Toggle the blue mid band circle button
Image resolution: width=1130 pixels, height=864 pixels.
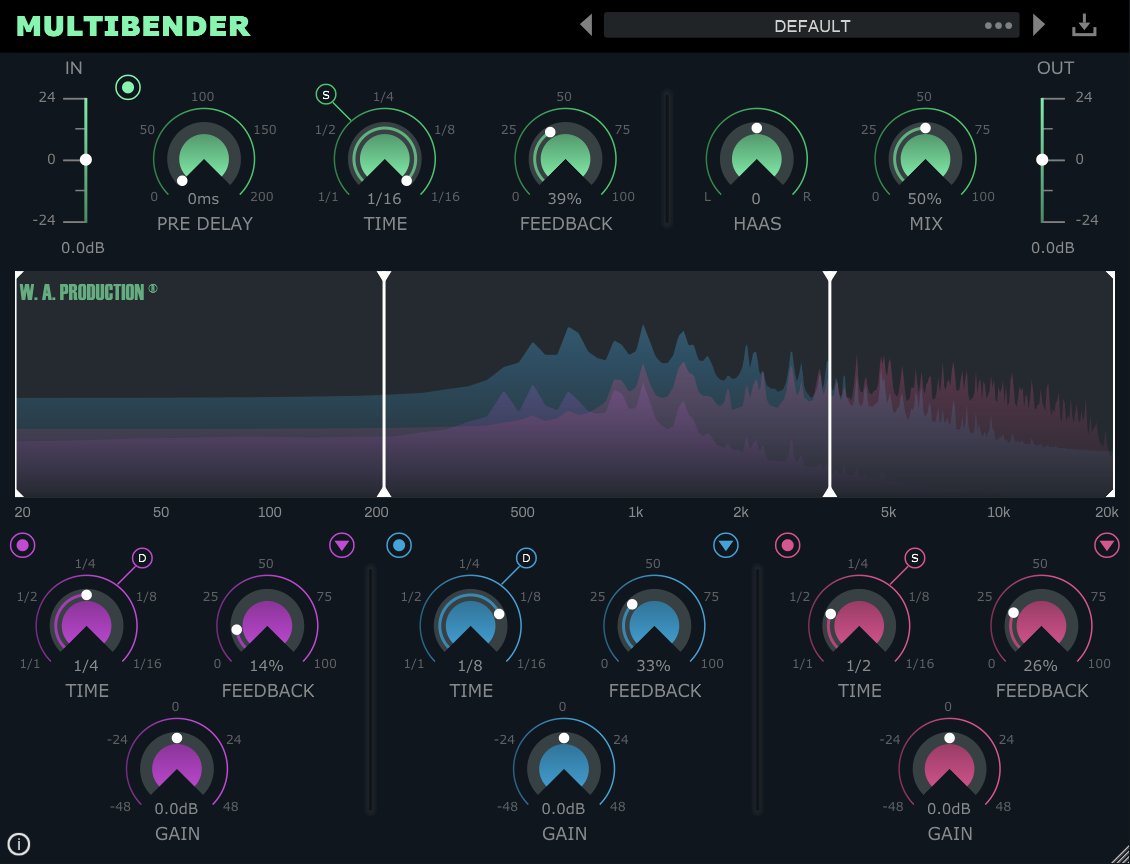(399, 545)
